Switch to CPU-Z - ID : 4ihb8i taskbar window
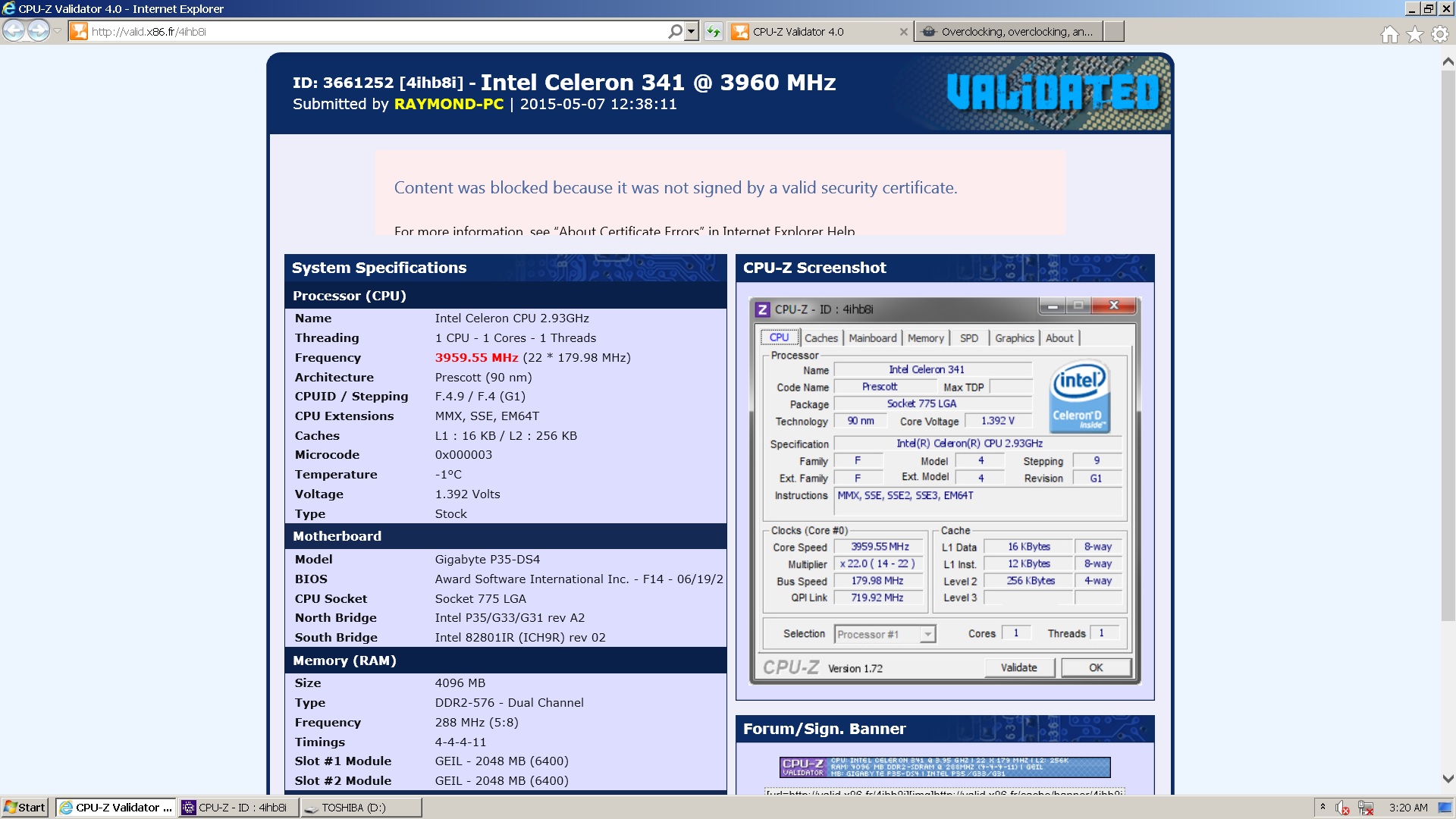This screenshot has width=1456, height=819. tap(239, 808)
